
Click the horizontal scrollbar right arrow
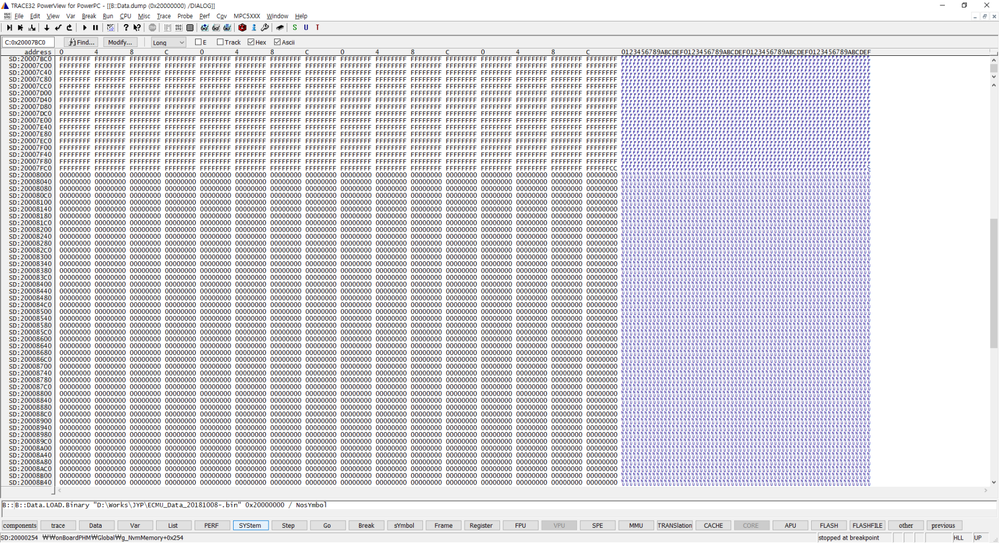click(x=986, y=491)
